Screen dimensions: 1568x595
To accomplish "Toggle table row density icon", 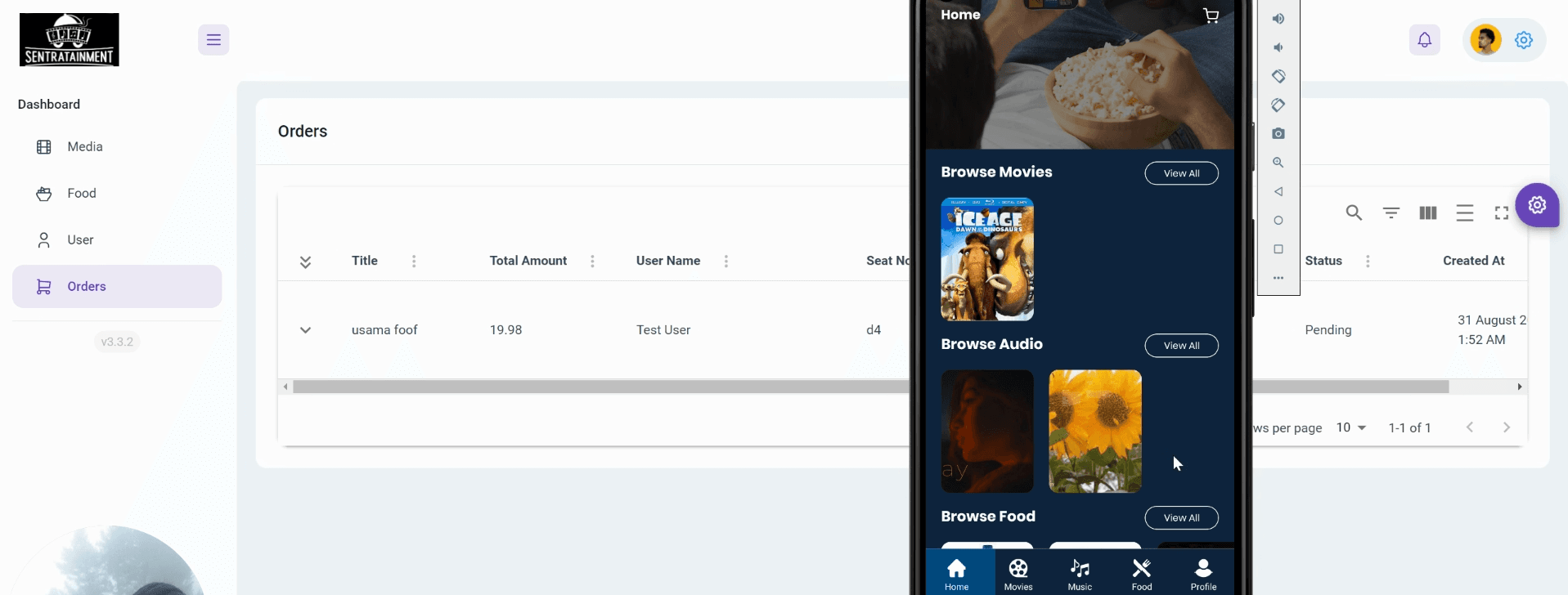I will (1464, 213).
